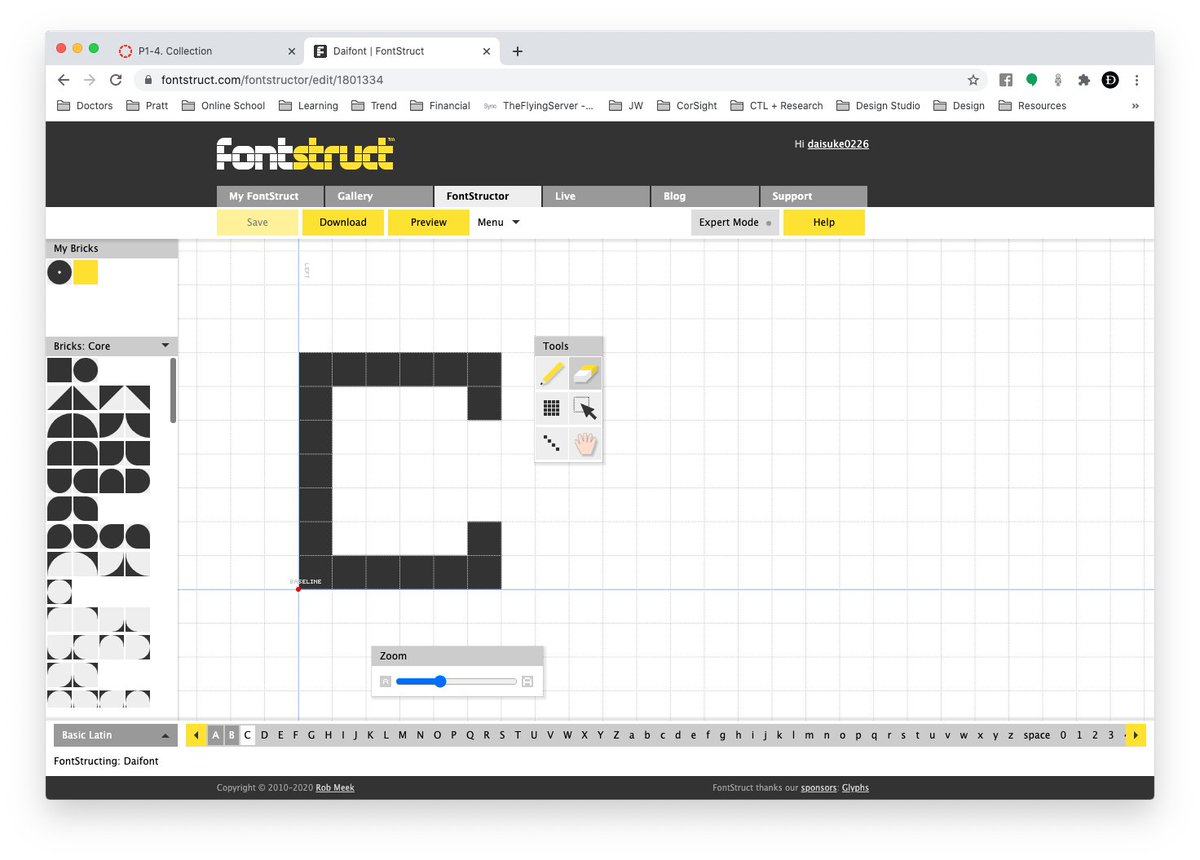The image size is (1200, 860).
Task: Click the FontStruct logo
Action: coord(305,153)
